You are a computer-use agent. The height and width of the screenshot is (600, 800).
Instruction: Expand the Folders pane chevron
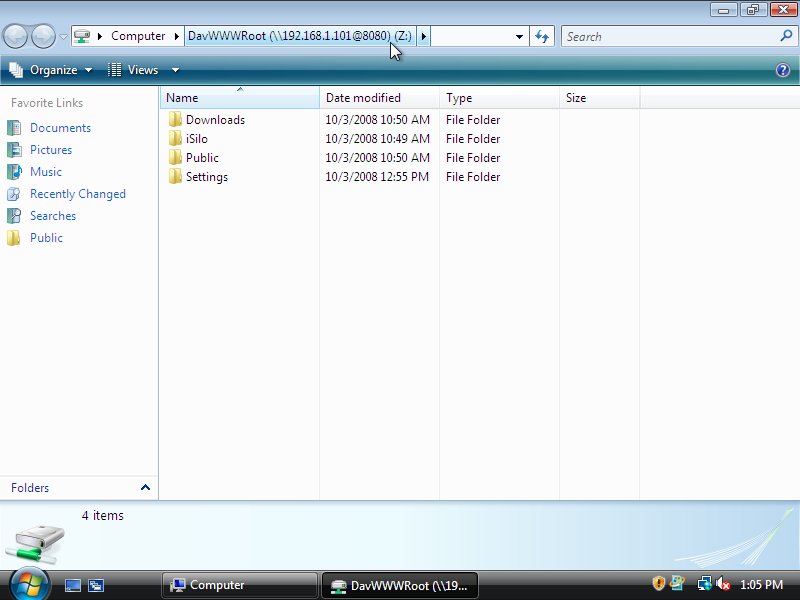click(145, 488)
